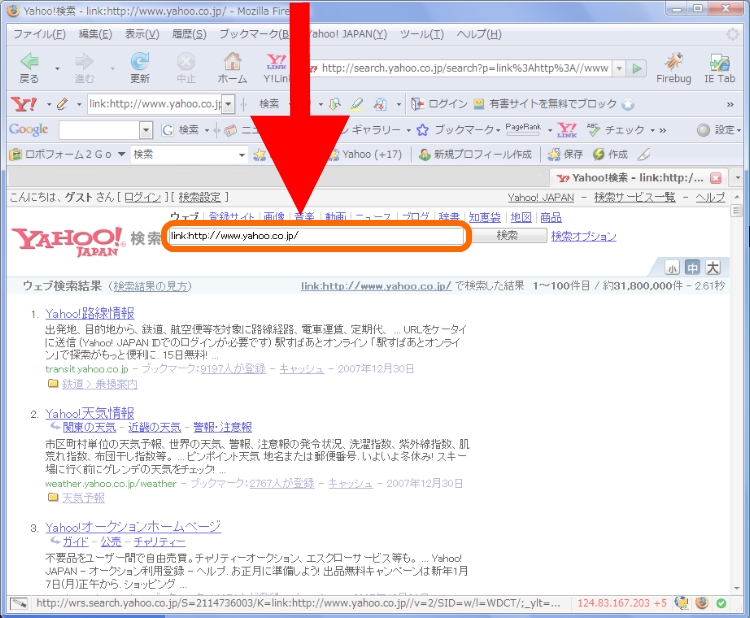Open the ツール(T) menu

point(421,34)
